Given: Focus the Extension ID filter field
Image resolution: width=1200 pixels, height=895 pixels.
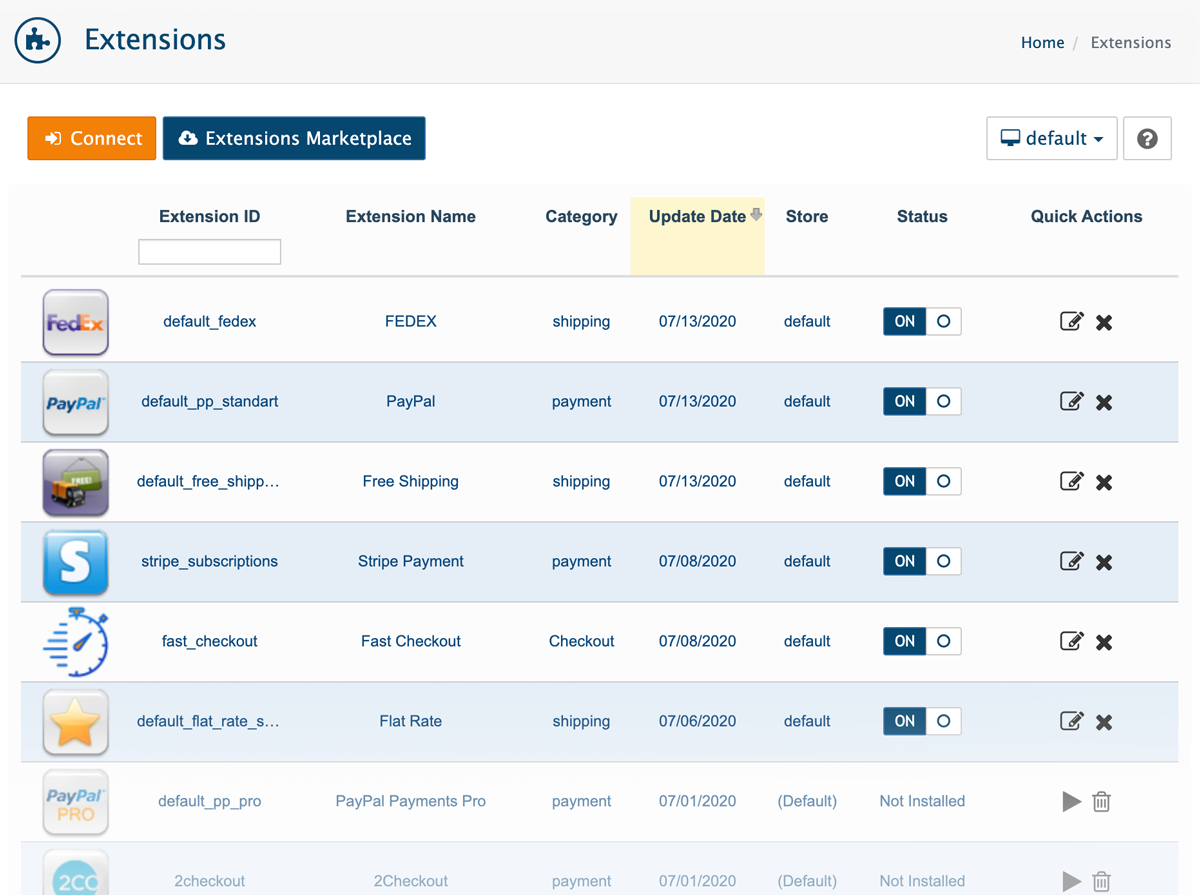Looking at the screenshot, I should [210, 252].
